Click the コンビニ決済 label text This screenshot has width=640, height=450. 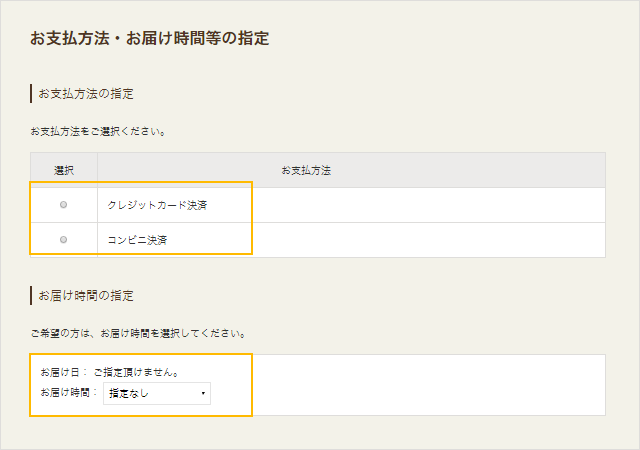(137, 240)
